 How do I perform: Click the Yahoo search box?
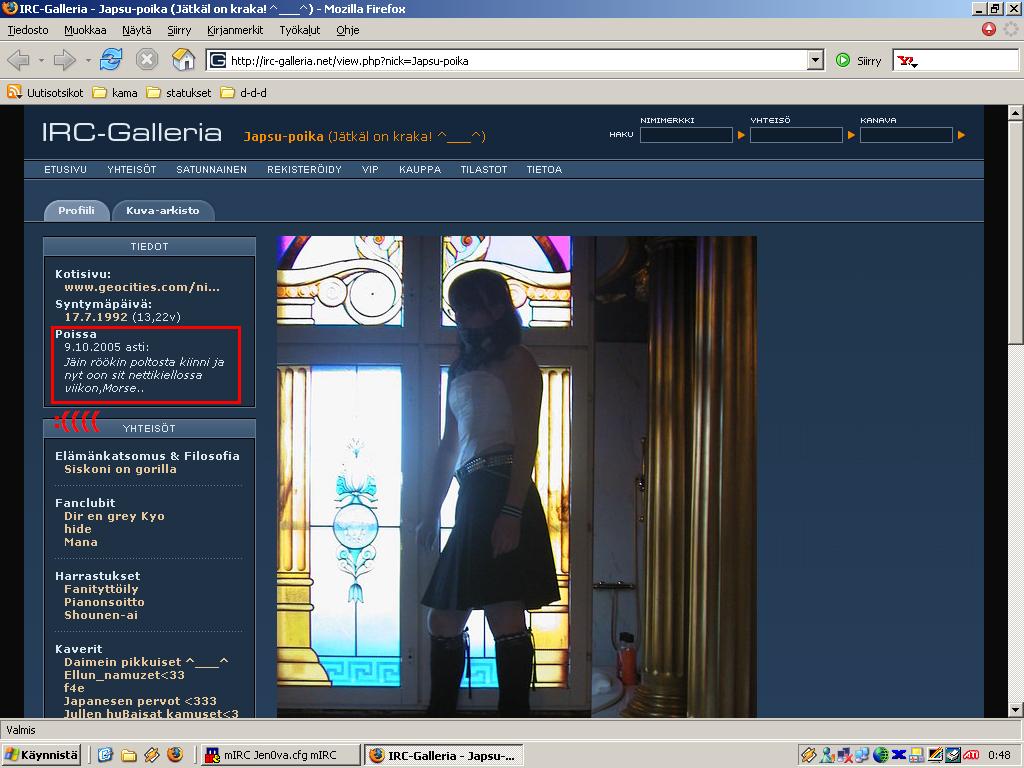[968, 61]
